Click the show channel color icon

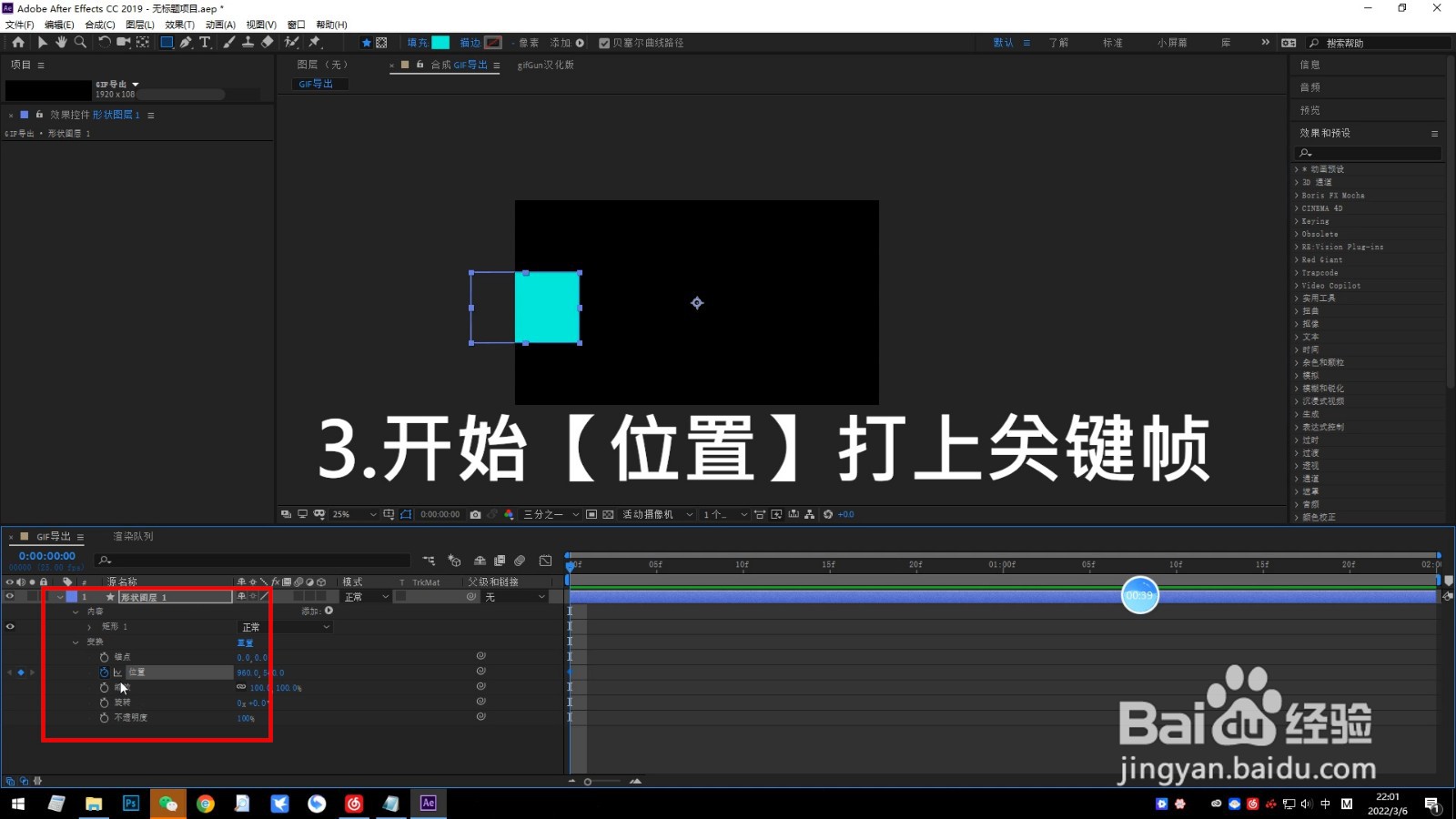(509, 514)
